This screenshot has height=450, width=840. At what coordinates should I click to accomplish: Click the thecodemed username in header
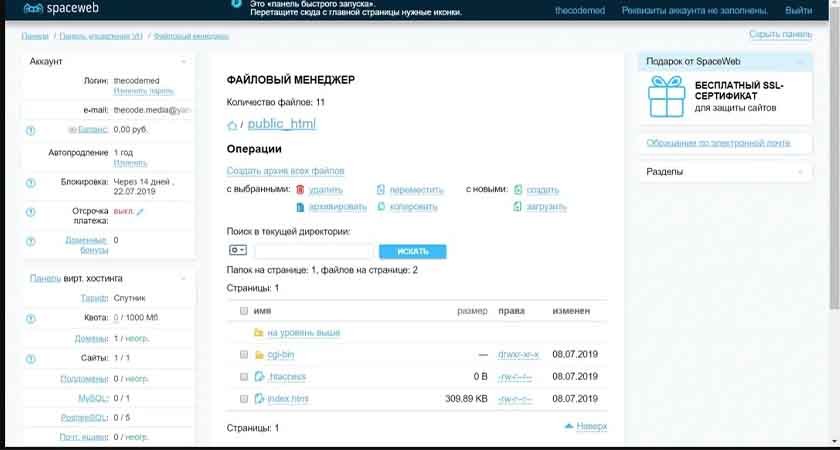point(580,11)
